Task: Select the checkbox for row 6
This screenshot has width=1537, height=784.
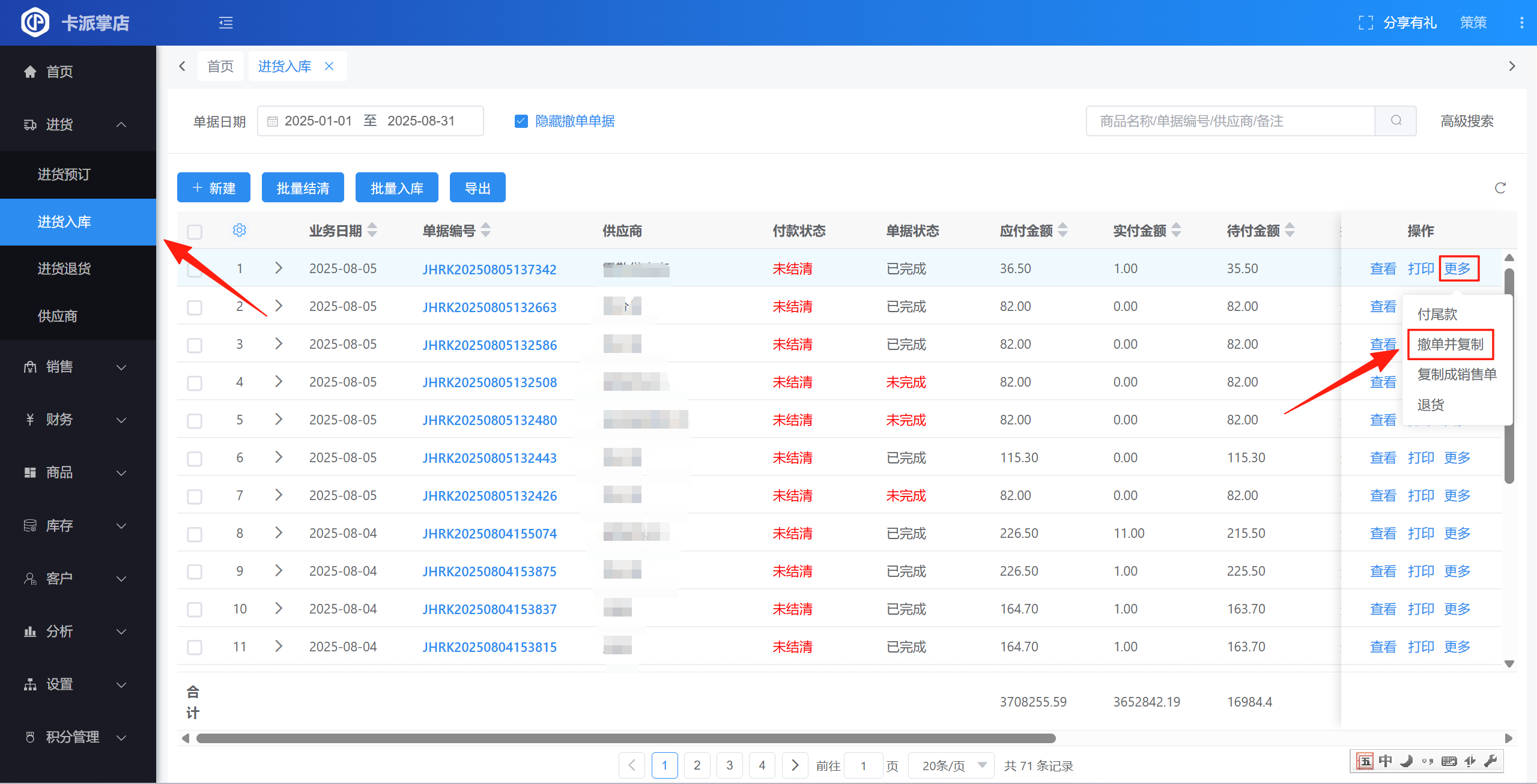Action: point(195,459)
